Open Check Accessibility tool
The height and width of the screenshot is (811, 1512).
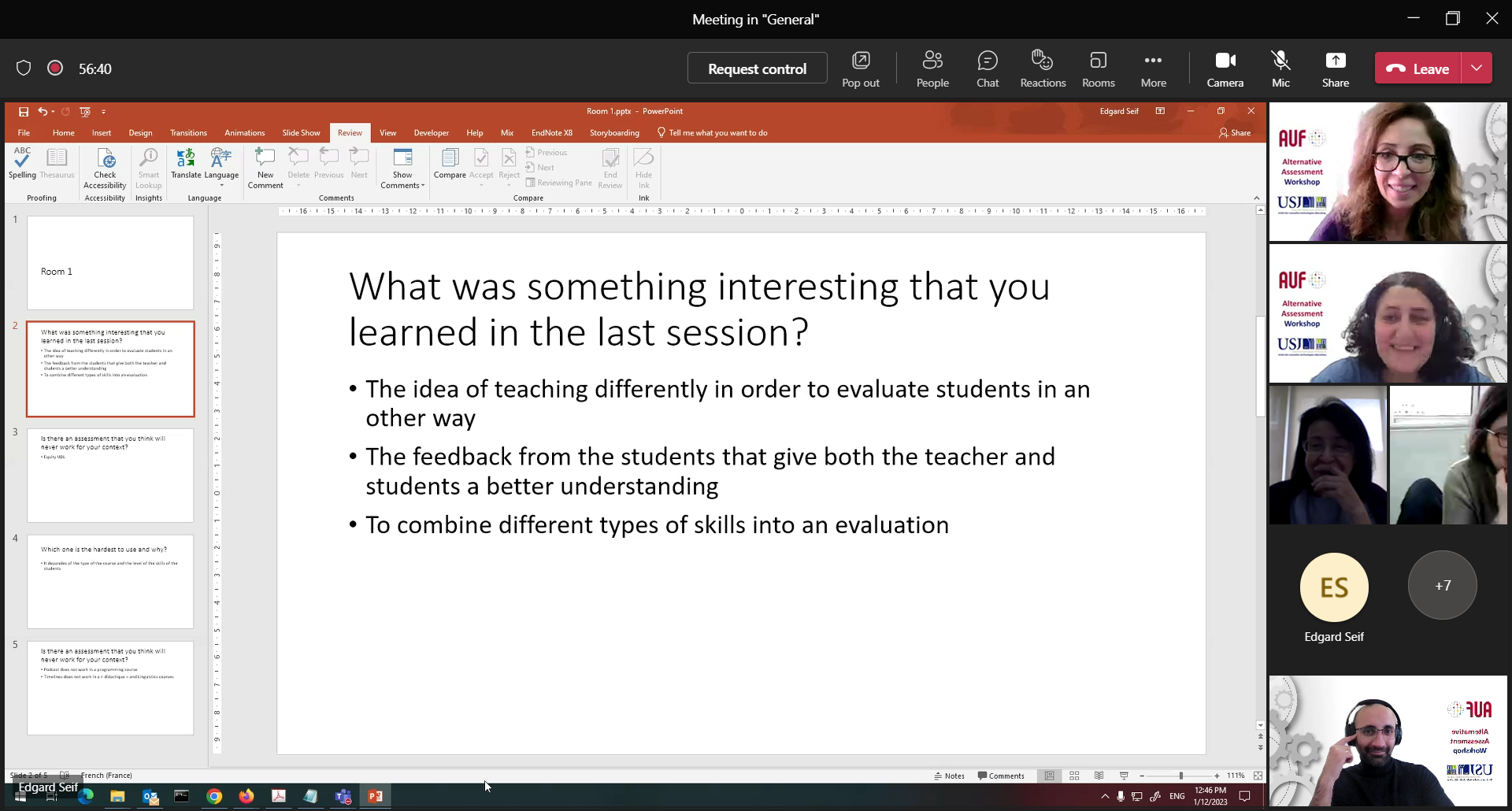point(105,168)
